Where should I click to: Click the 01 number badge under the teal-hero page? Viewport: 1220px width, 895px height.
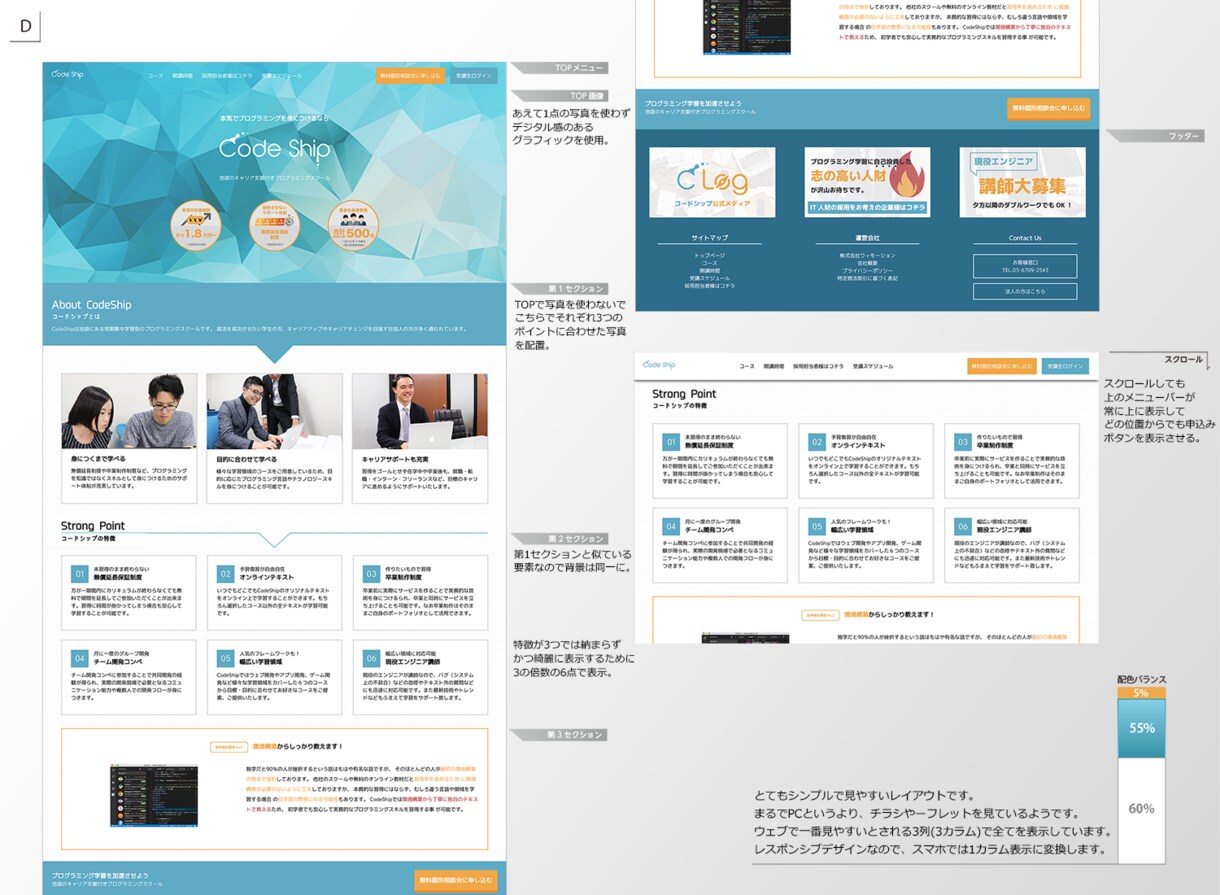tap(80, 574)
